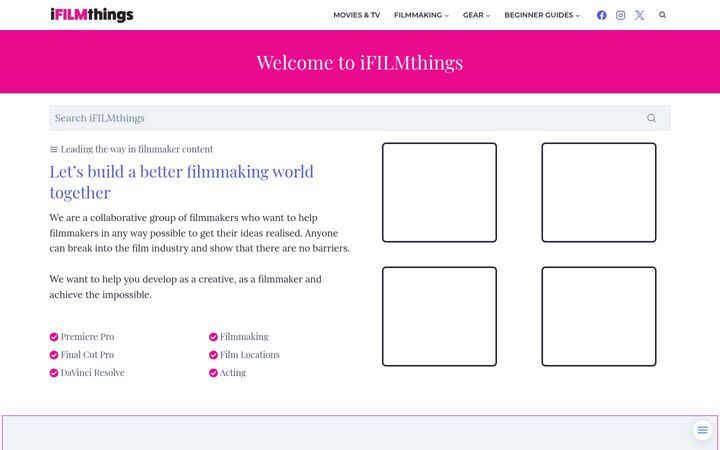The image size is (720, 450).
Task: Click checkmark icon beside Filmmaking
Action: click(213, 337)
